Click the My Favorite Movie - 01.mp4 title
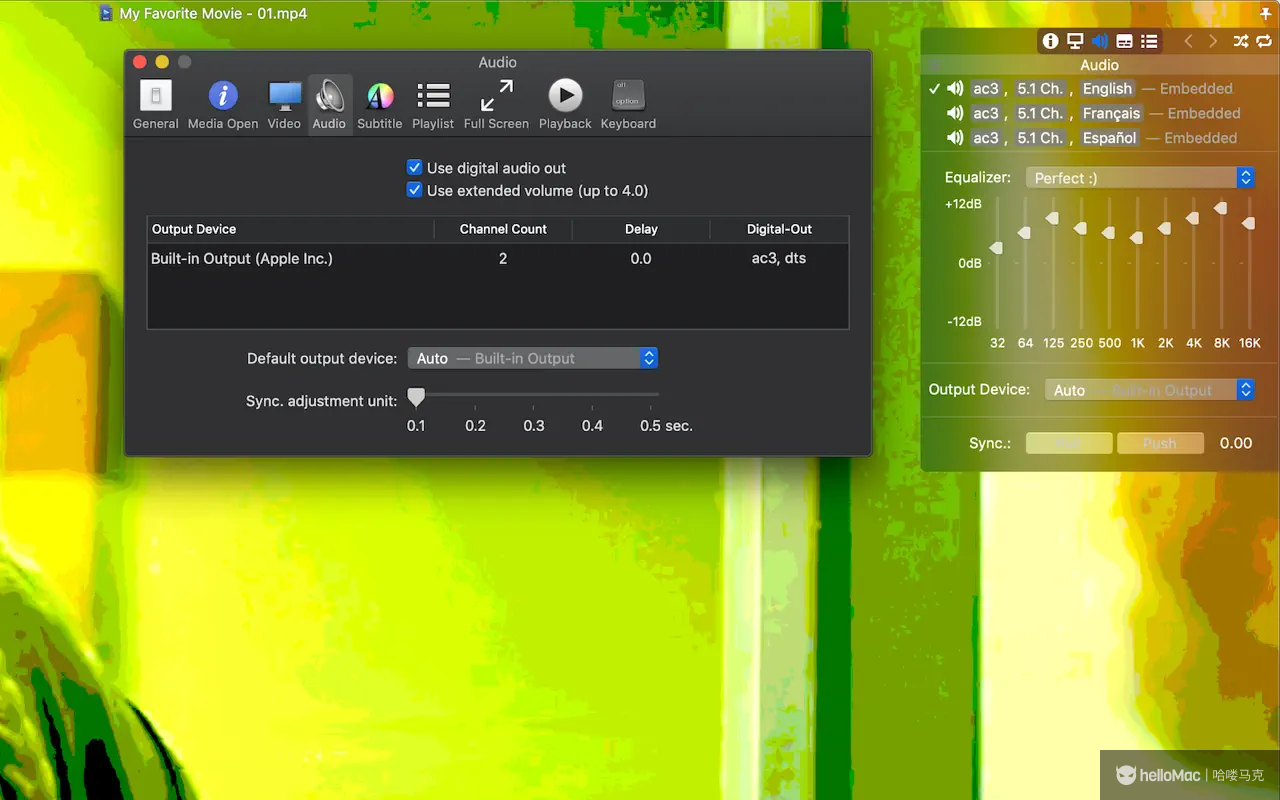Screen dimensions: 1280x800 click(x=213, y=14)
